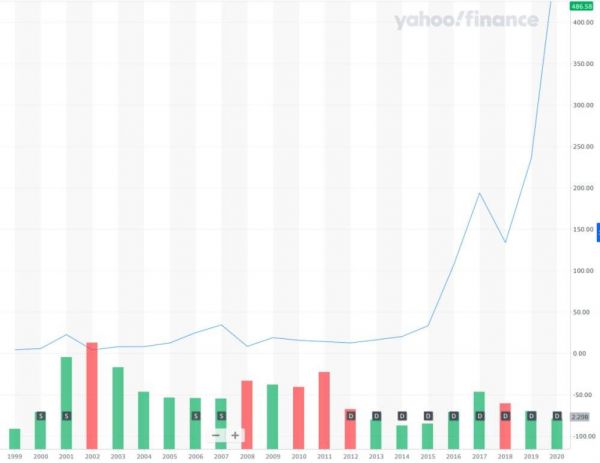Click the blue tab on right edge
Image resolution: width=600 pixels, height=463 pixels.
point(597,232)
